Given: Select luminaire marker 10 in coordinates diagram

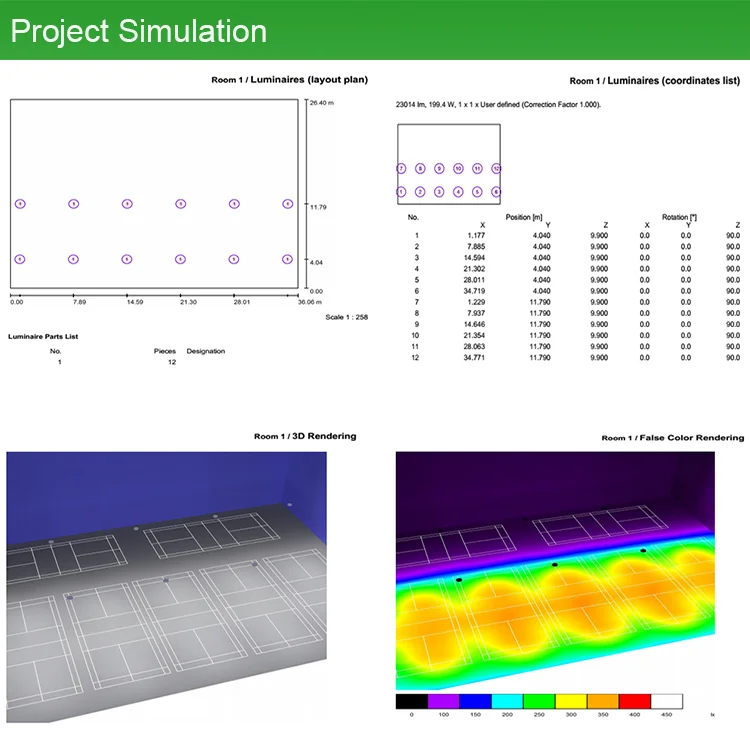Looking at the screenshot, I should coord(458,168).
